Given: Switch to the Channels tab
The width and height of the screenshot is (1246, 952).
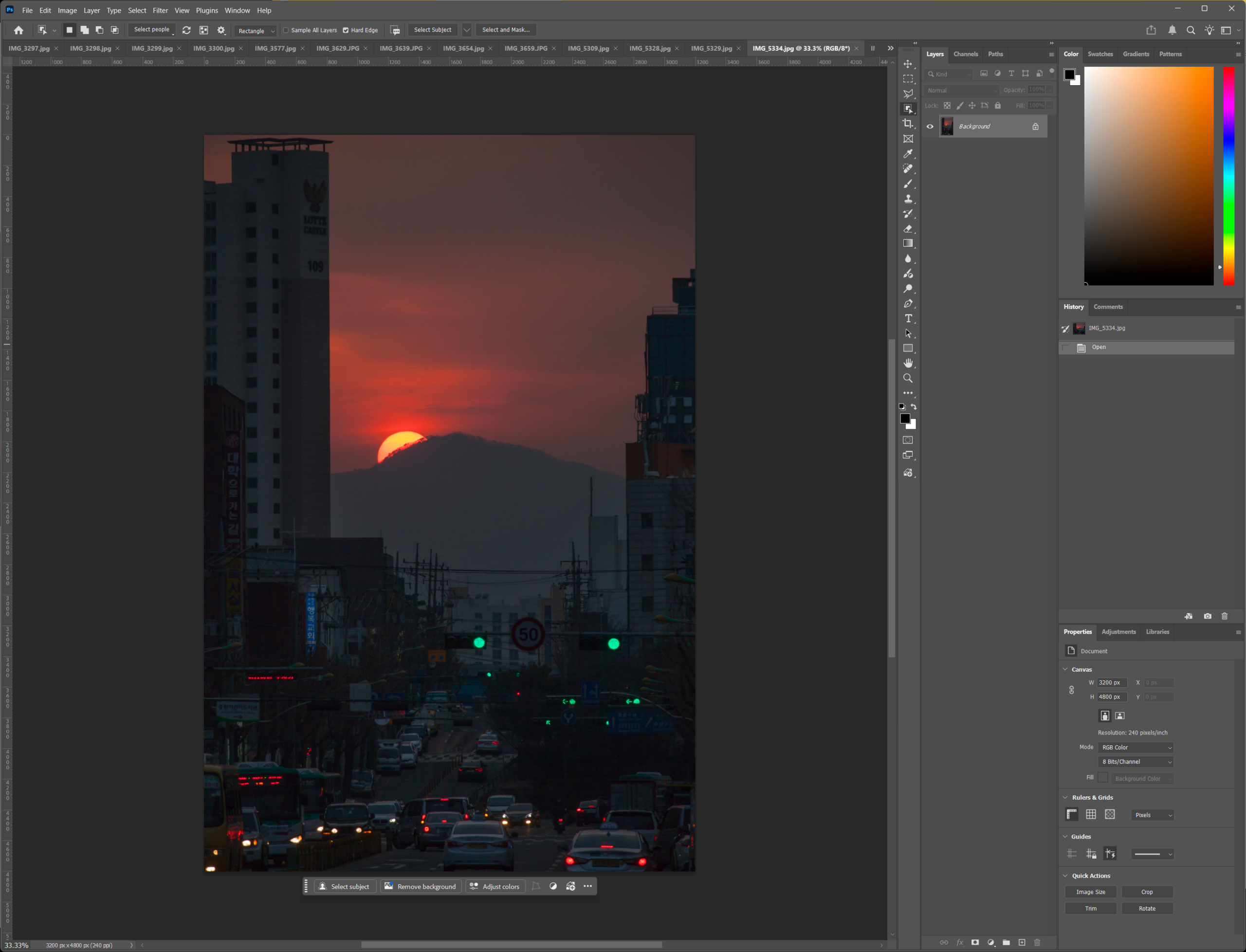Looking at the screenshot, I should pyautogui.click(x=966, y=54).
